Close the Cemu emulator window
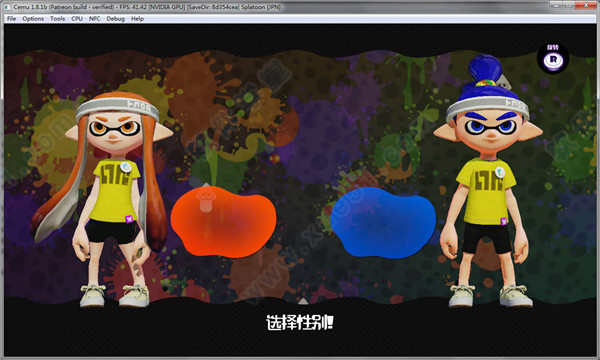The width and height of the screenshot is (600, 360). (586, 5)
